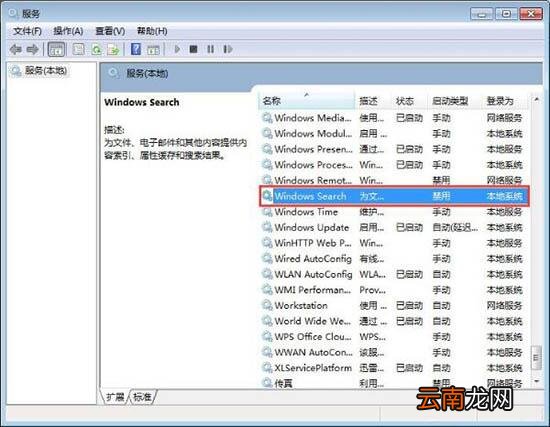550x427 pixels.
Task: Open the 查看(V) menu
Action: 110,31
